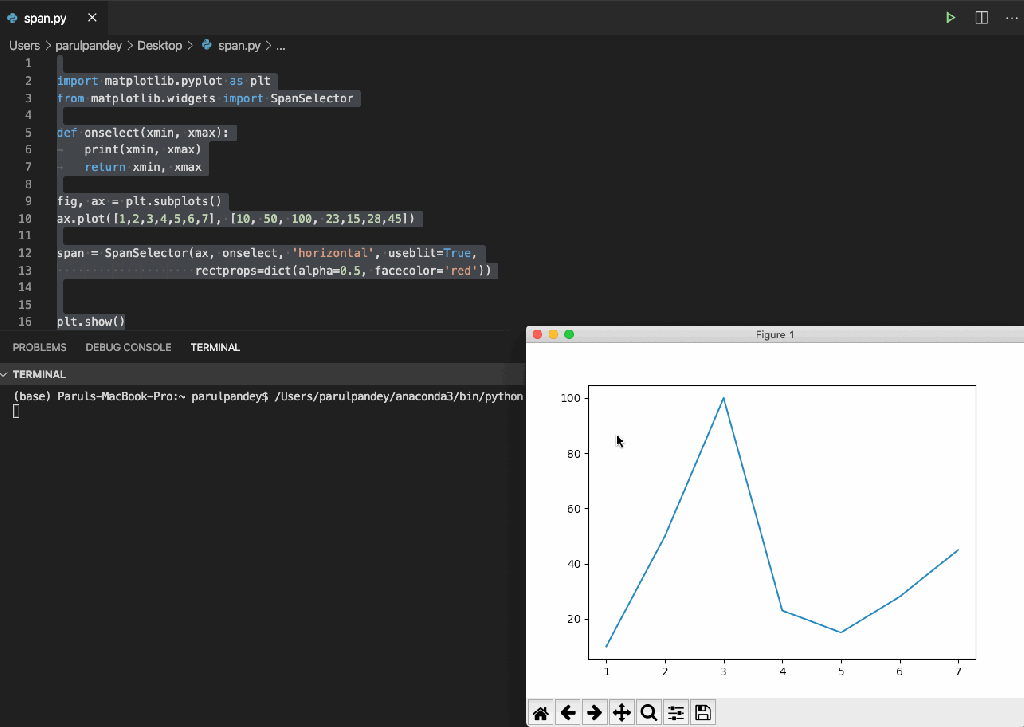The height and width of the screenshot is (727, 1024).
Task: Click the Forward navigation arrow in the plot toolbar
Action: click(594, 712)
